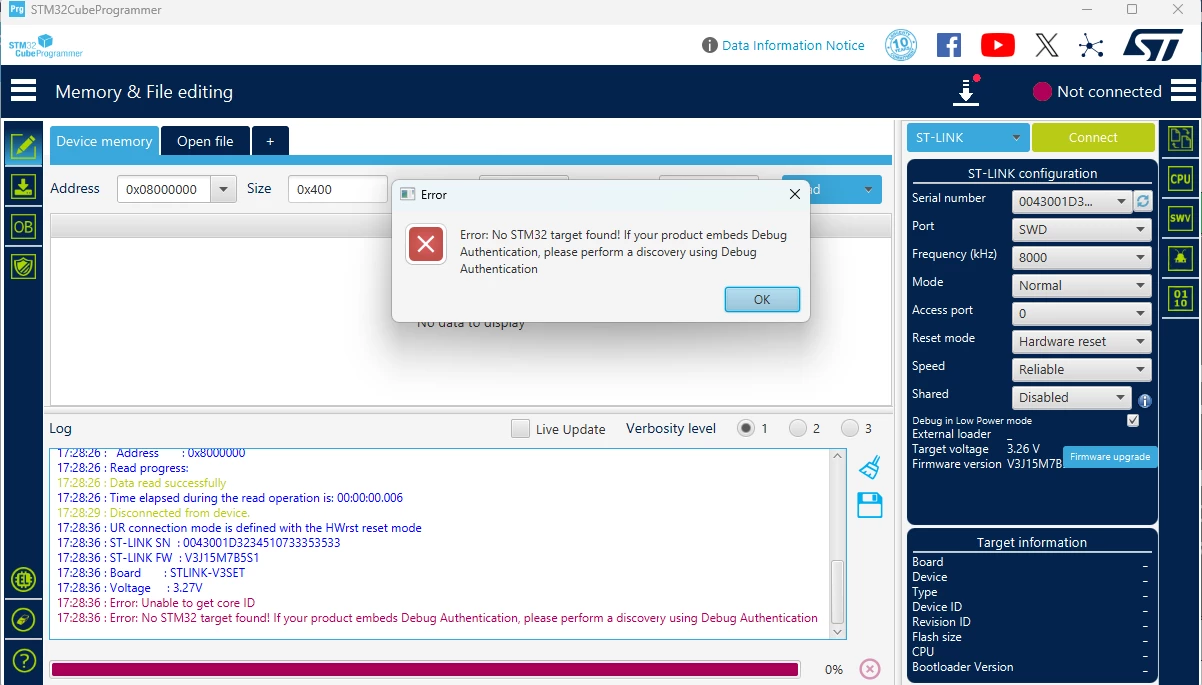The width and height of the screenshot is (1202, 685).
Task: Click the 10 years anniversary badge
Action: pos(901,45)
